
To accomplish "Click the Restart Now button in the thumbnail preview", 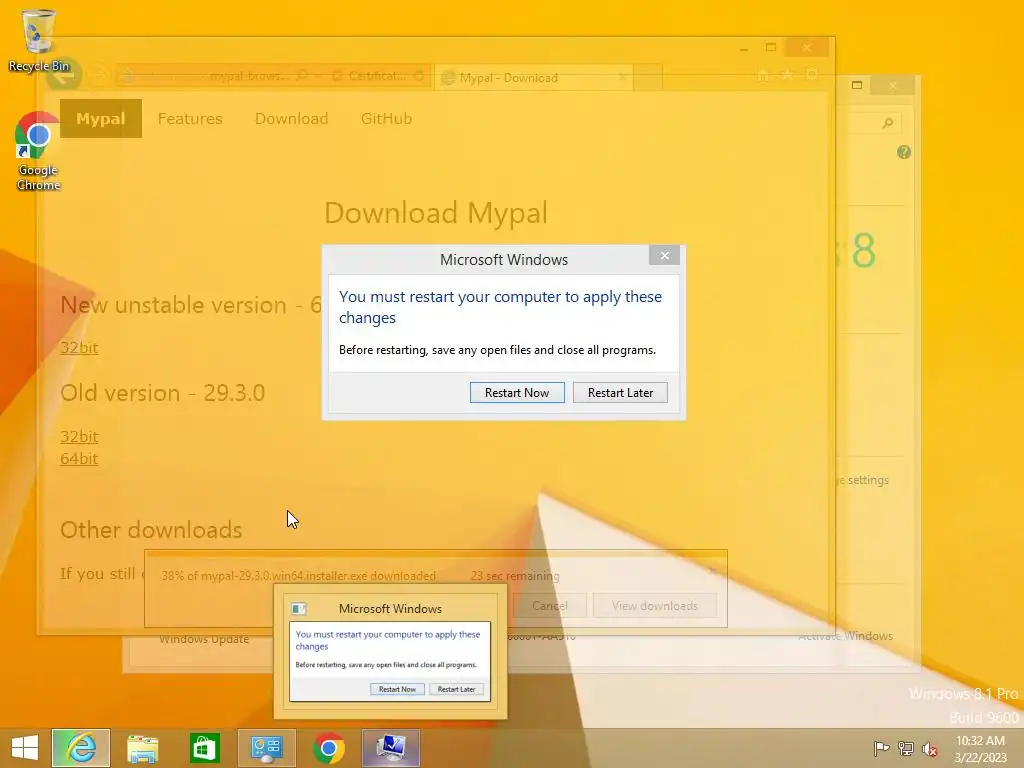I will point(397,689).
